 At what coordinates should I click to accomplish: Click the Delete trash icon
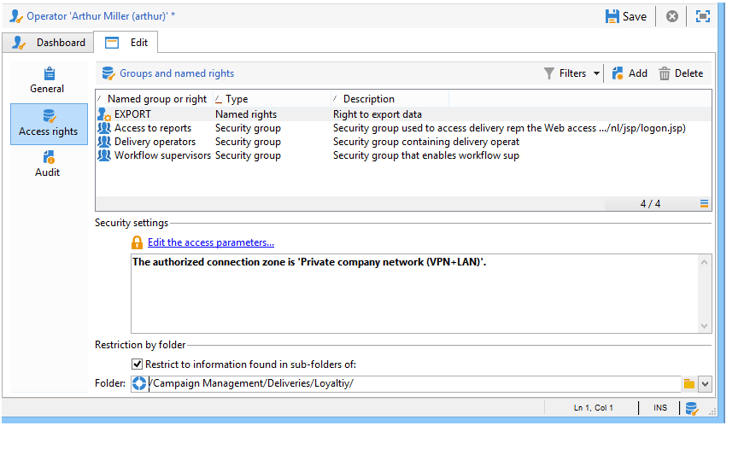(x=664, y=73)
